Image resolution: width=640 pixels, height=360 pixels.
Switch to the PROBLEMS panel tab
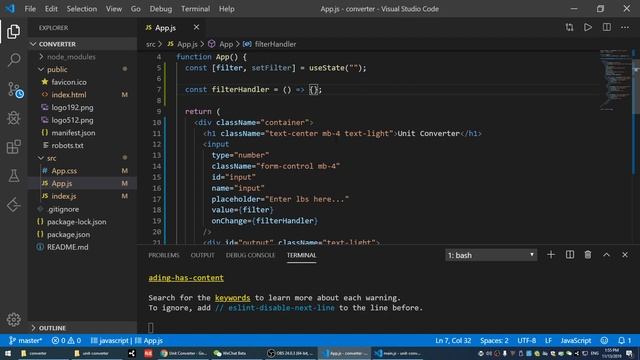pos(164,255)
